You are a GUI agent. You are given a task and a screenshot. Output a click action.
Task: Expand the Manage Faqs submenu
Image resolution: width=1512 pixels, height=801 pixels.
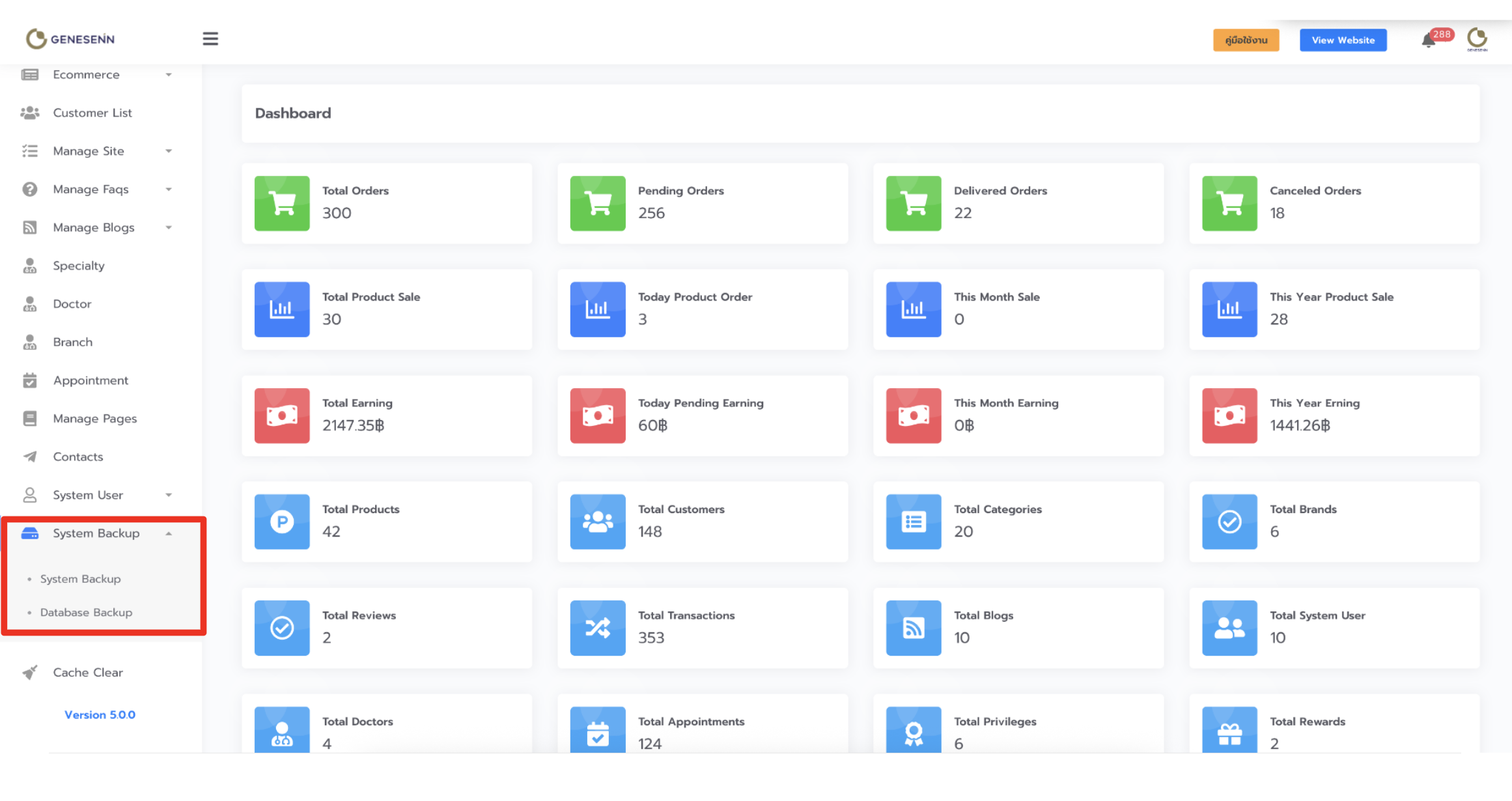(x=98, y=190)
